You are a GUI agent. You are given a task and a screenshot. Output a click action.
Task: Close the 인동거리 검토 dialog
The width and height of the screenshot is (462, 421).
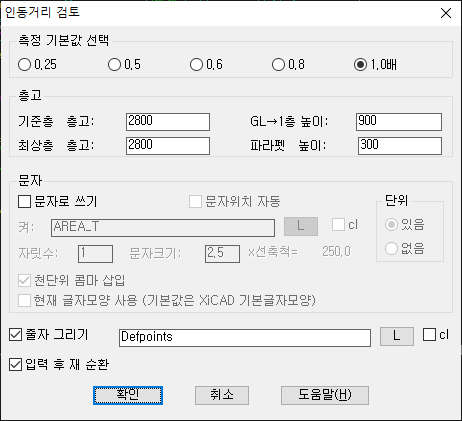point(446,13)
